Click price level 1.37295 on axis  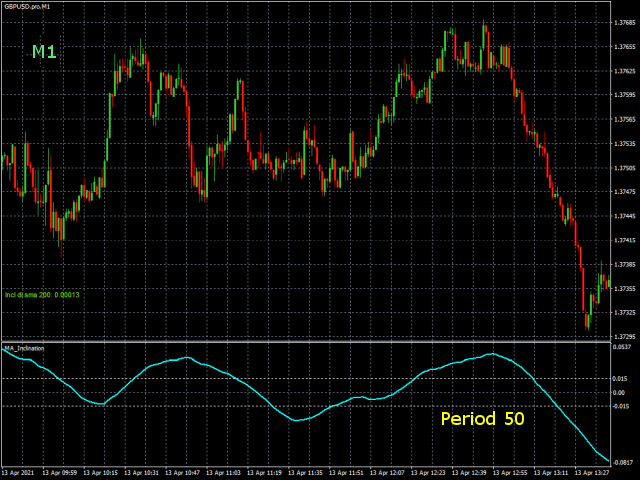pyautogui.click(x=624, y=337)
